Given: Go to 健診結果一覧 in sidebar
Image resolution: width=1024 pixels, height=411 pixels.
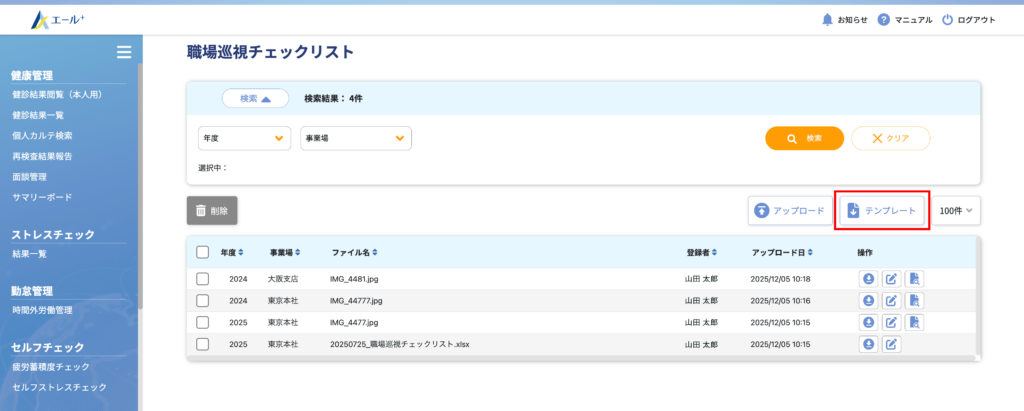Looking at the screenshot, I should pyautogui.click(x=38, y=115).
